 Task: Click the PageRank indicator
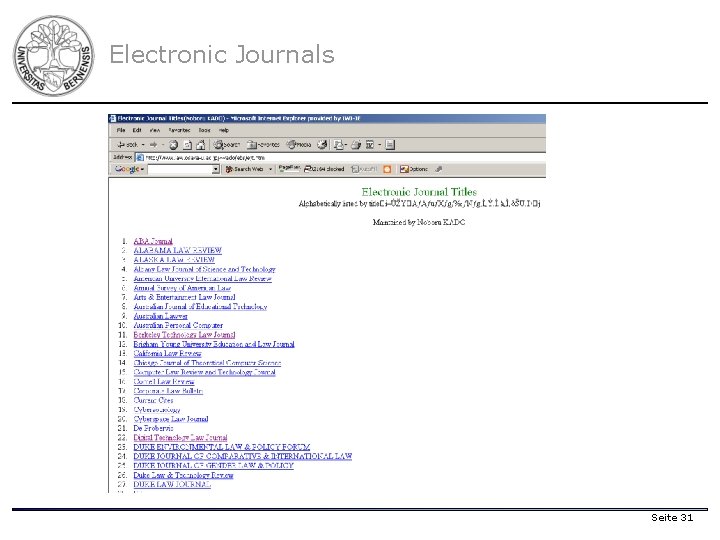(x=288, y=169)
